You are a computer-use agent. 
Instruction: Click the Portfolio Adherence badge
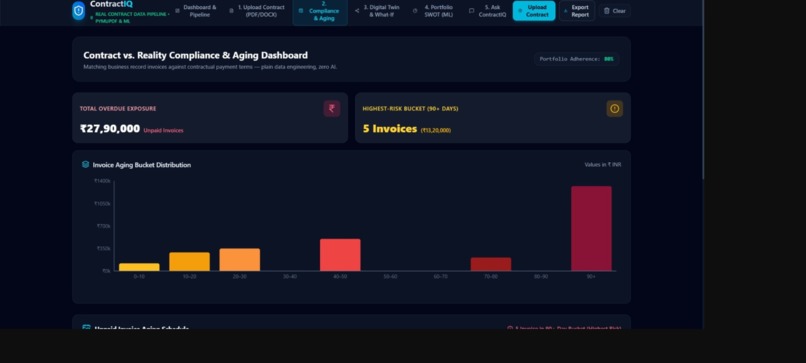pyautogui.click(x=576, y=59)
